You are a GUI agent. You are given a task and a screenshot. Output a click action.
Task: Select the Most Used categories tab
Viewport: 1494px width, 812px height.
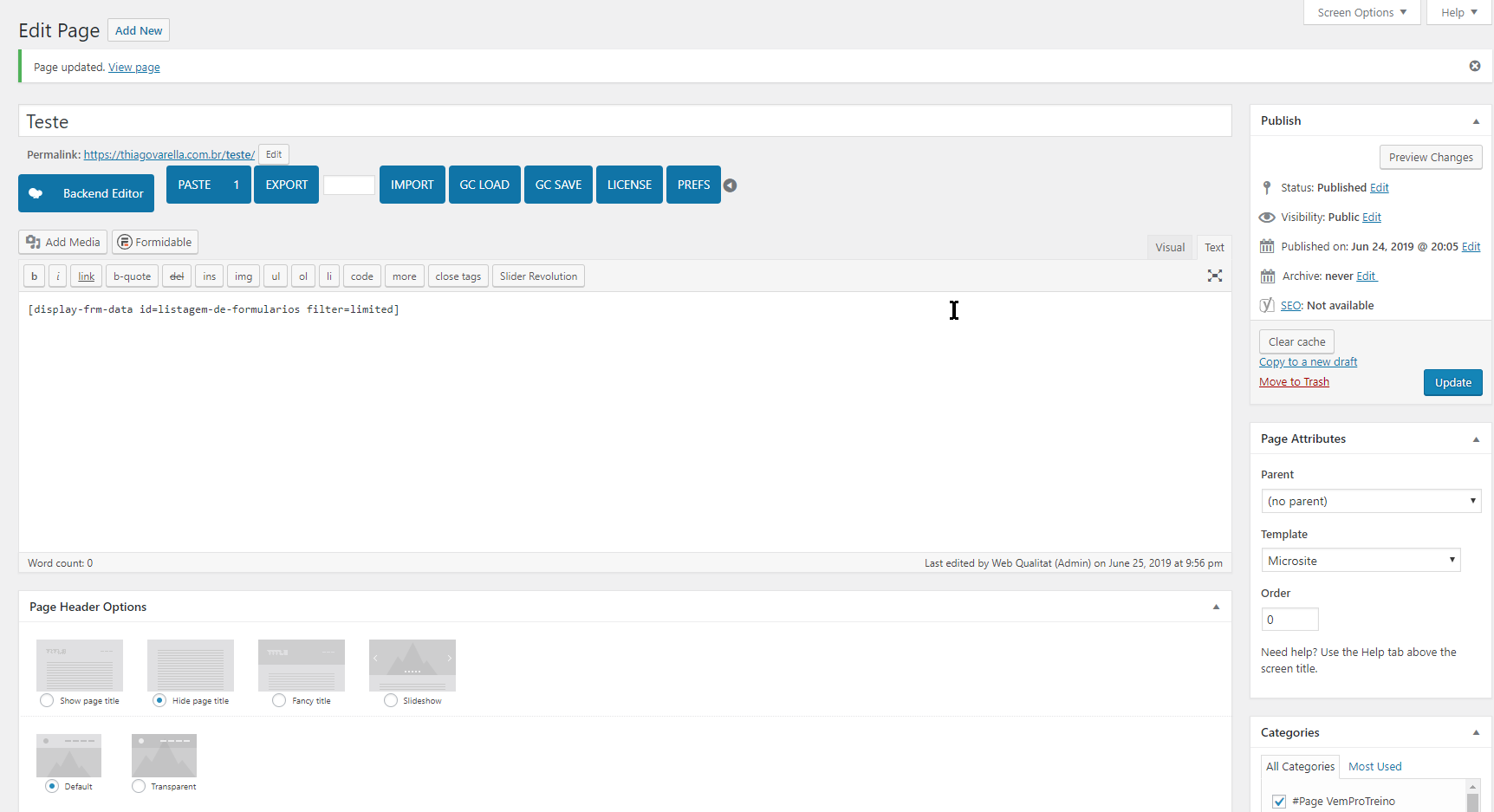coord(1374,766)
